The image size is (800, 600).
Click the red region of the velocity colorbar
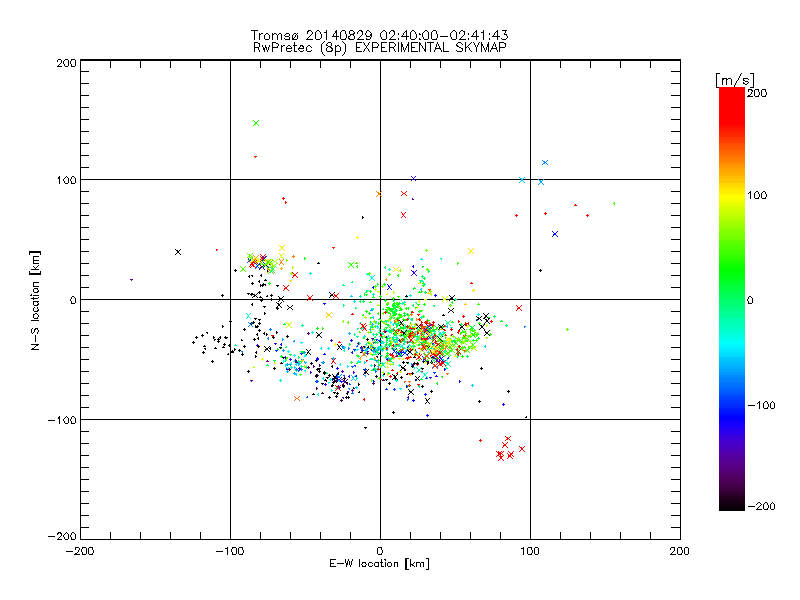732,107
